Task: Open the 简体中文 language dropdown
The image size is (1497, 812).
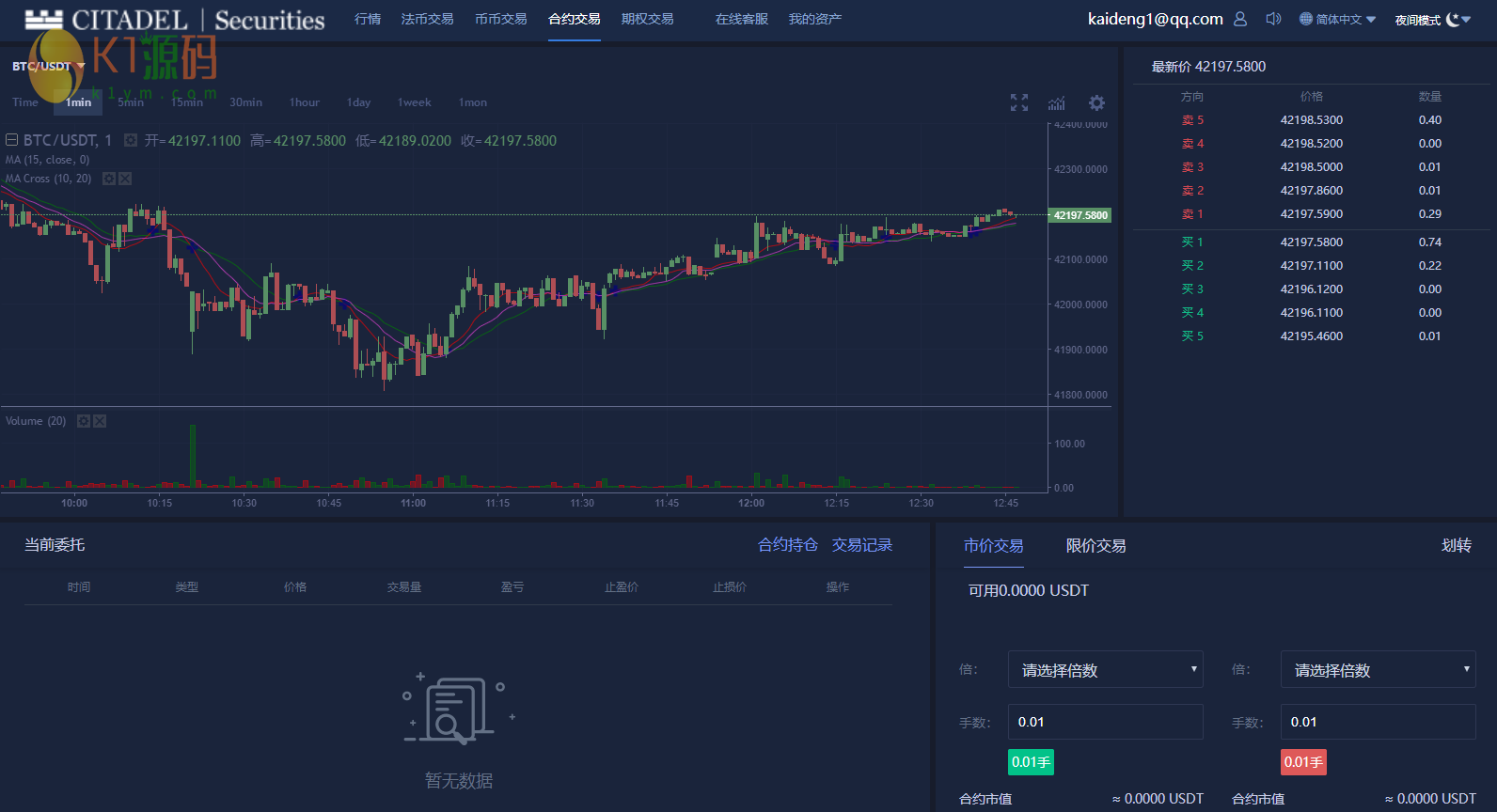Action: [1338, 19]
